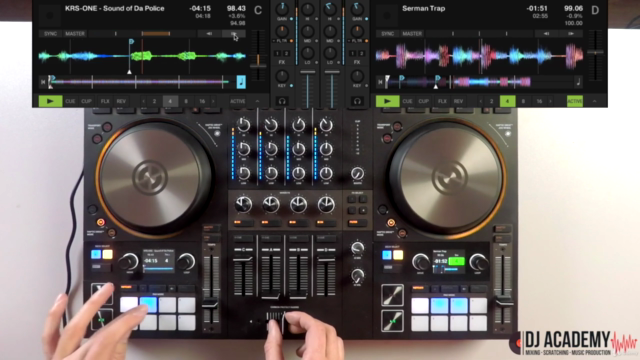Enable FLX flux mode on deck C
The width and height of the screenshot is (640, 360).
105,101
